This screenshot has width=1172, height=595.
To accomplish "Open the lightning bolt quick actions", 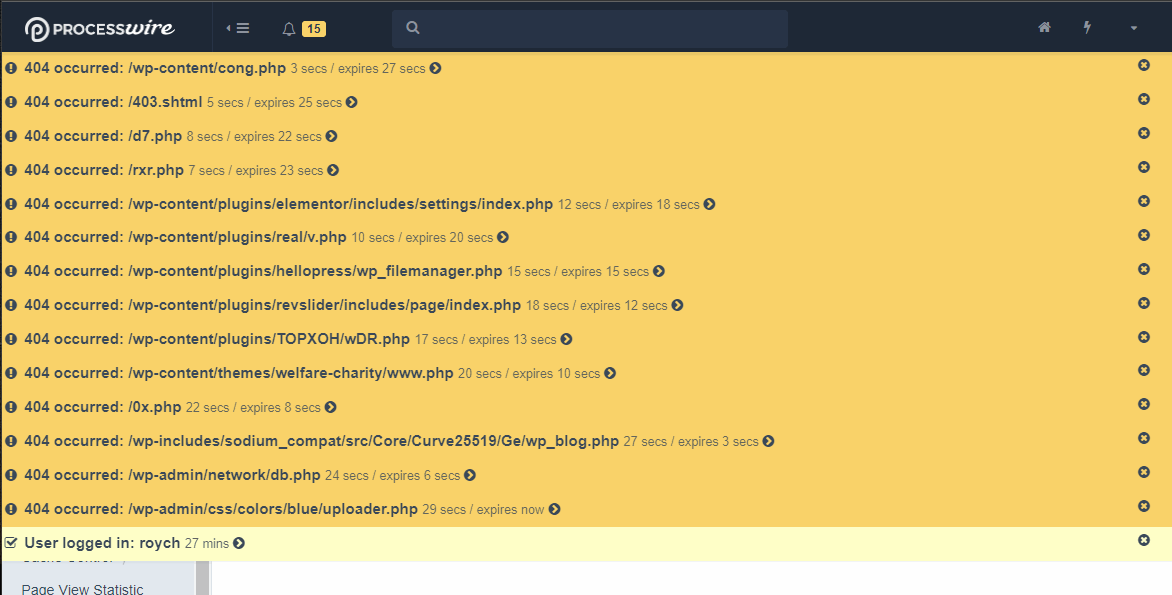I will pyautogui.click(x=1088, y=28).
